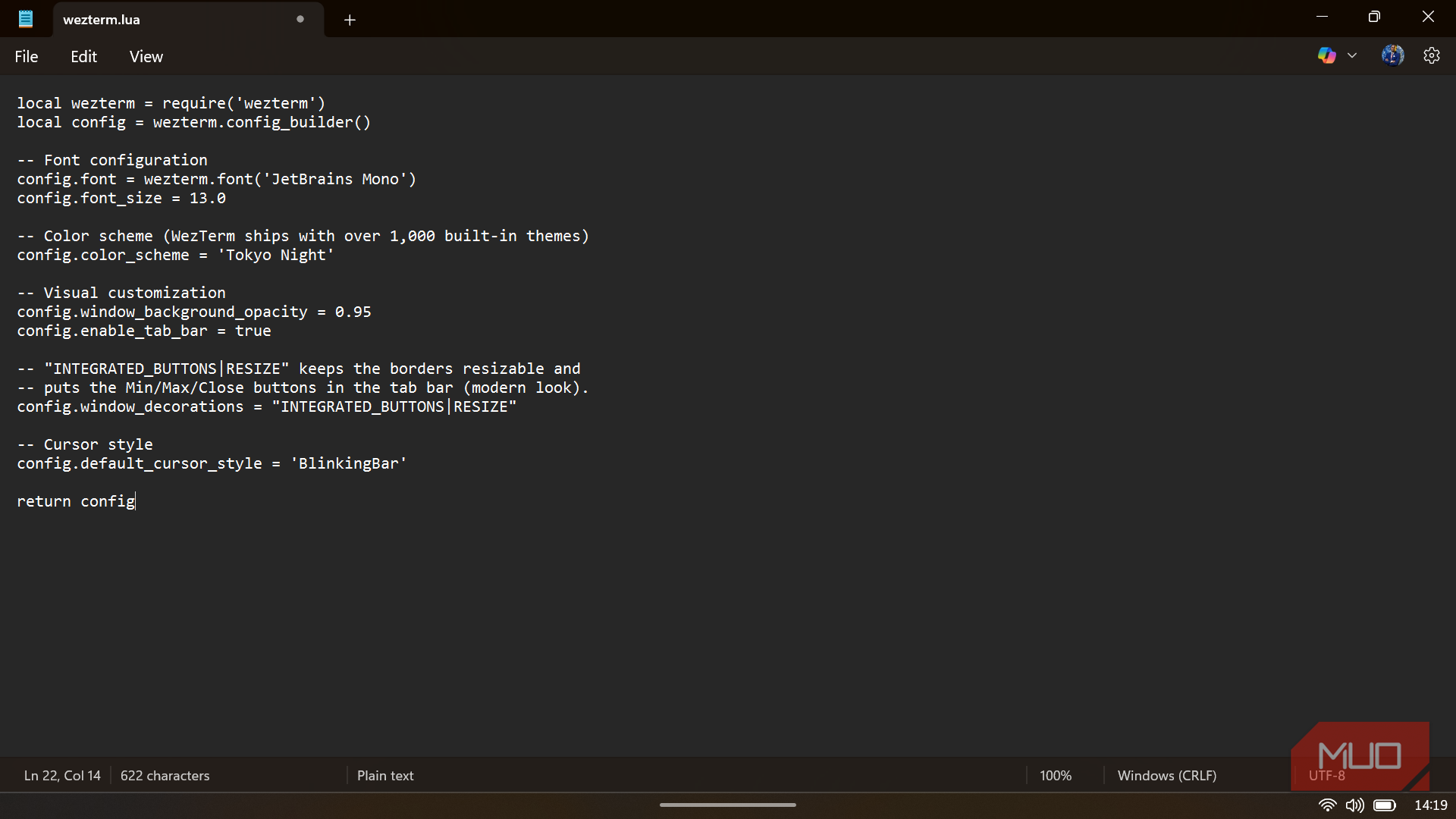Open Copilot from the toolbar icon
The image size is (1456, 819).
pyautogui.click(x=1326, y=55)
